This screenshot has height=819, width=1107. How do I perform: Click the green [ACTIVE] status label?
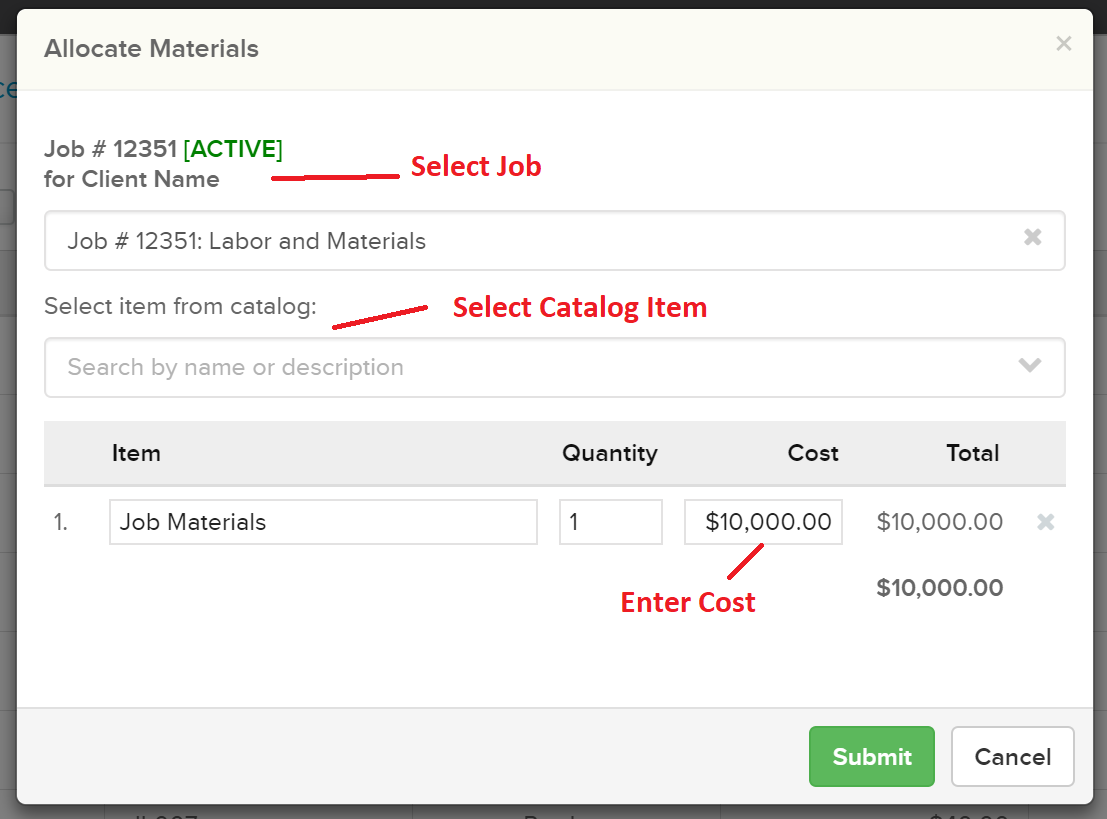[233, 149]
